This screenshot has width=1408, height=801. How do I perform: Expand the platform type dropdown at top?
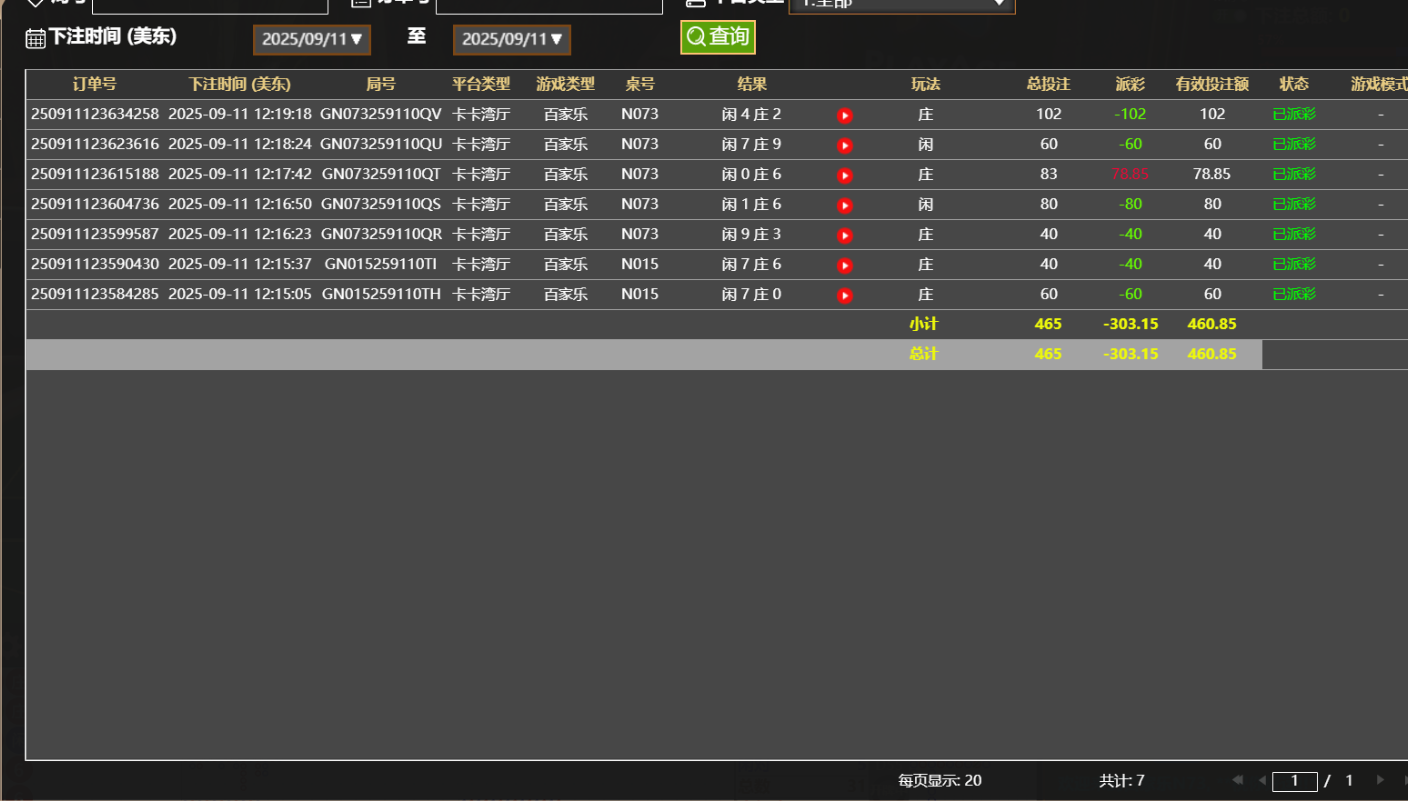(901, 4)
